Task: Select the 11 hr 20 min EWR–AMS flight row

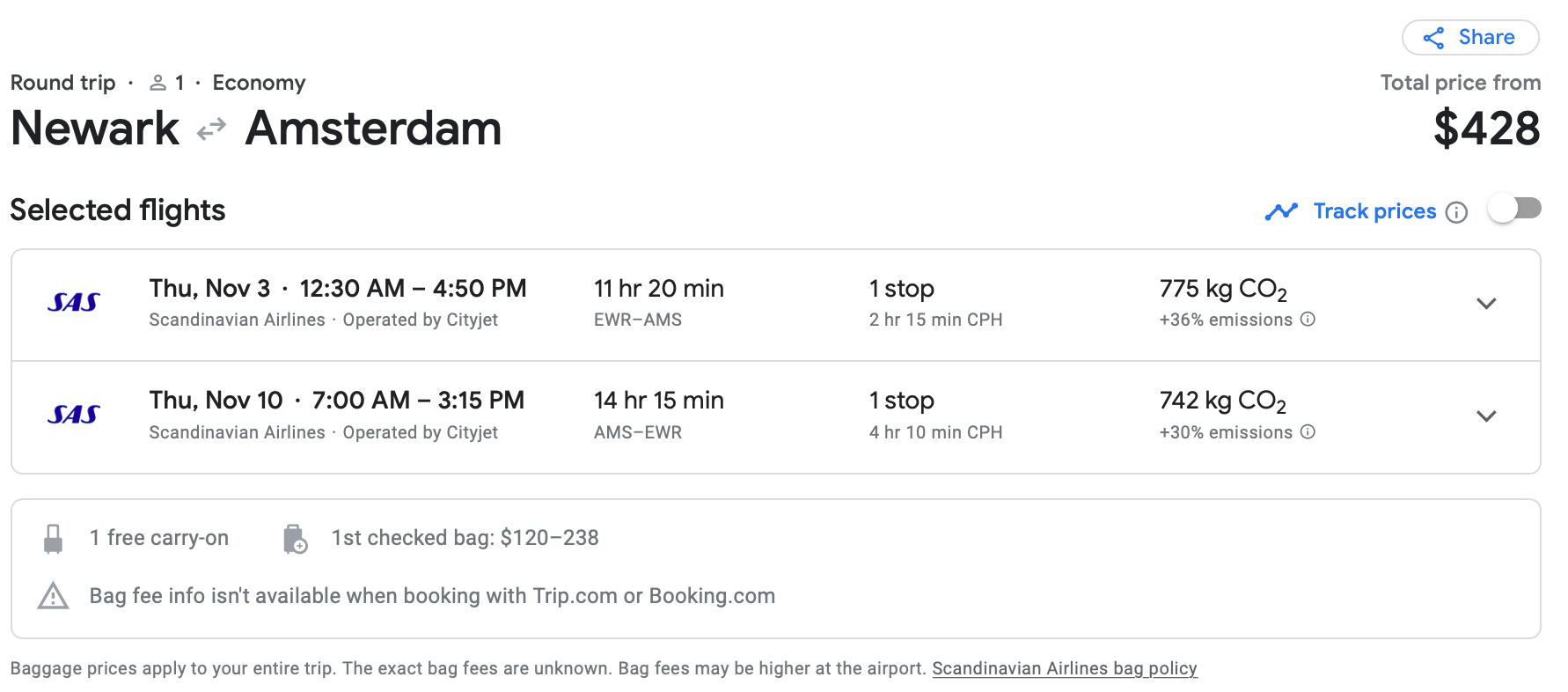Action: 776,305
